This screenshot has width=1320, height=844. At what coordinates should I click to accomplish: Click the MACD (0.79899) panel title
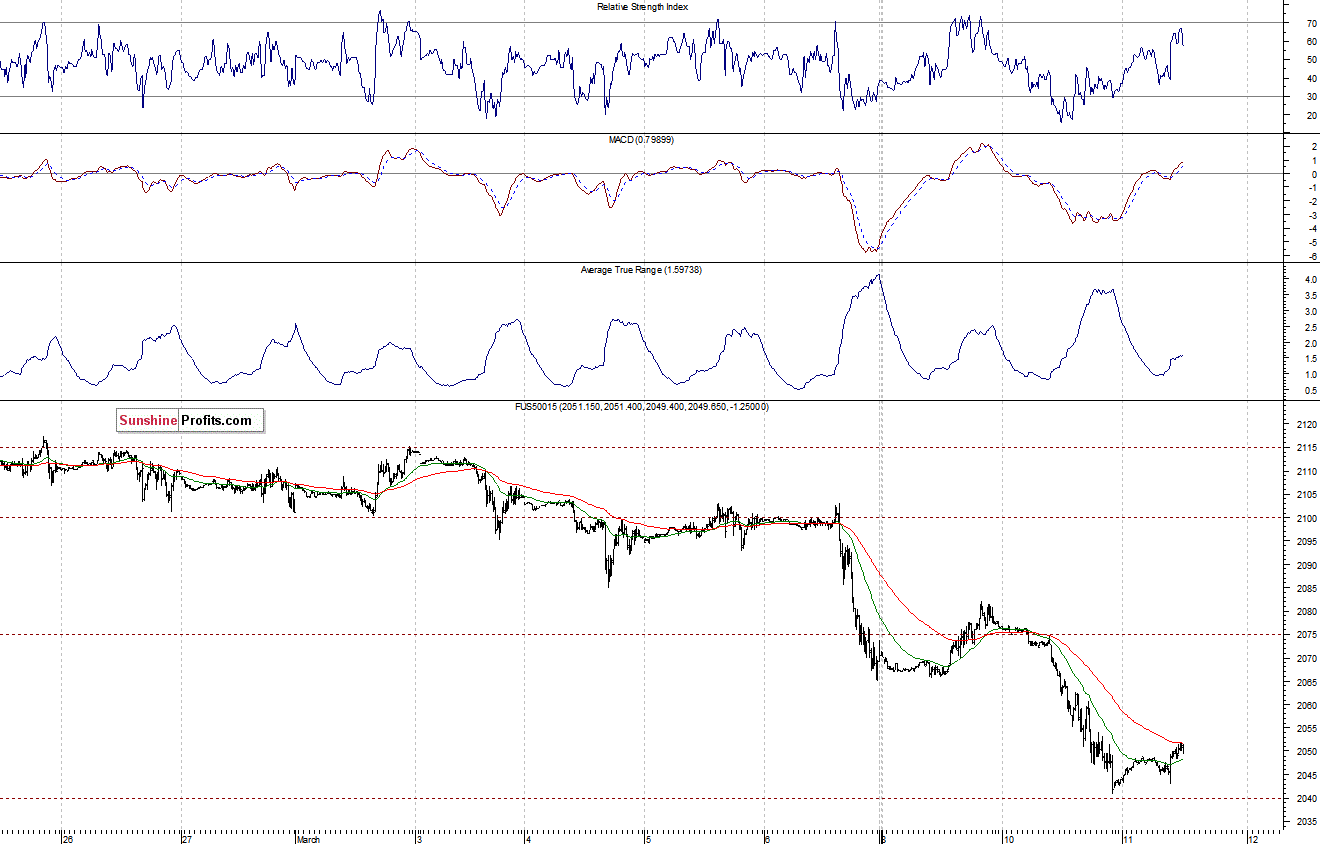pos(642,140)
